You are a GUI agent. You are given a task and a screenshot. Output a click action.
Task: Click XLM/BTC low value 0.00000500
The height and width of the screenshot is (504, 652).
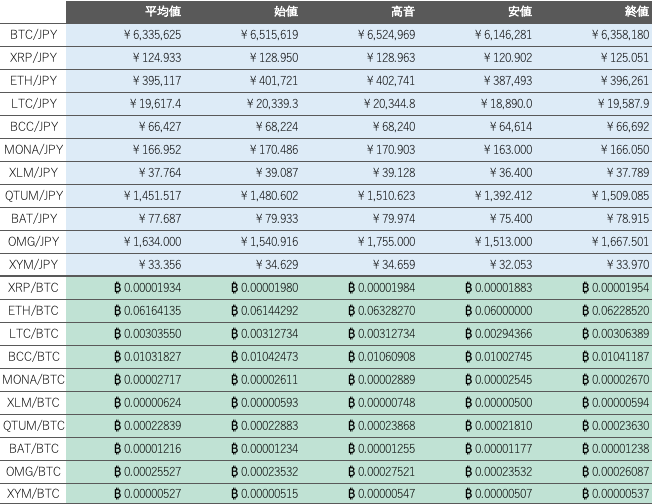tap(499, 403)
